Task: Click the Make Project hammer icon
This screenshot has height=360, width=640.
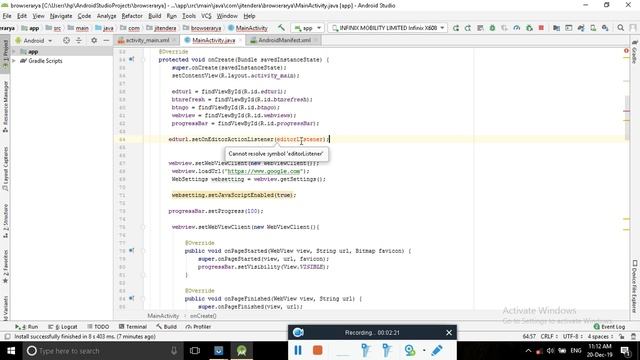Action: tap(281, 28)
